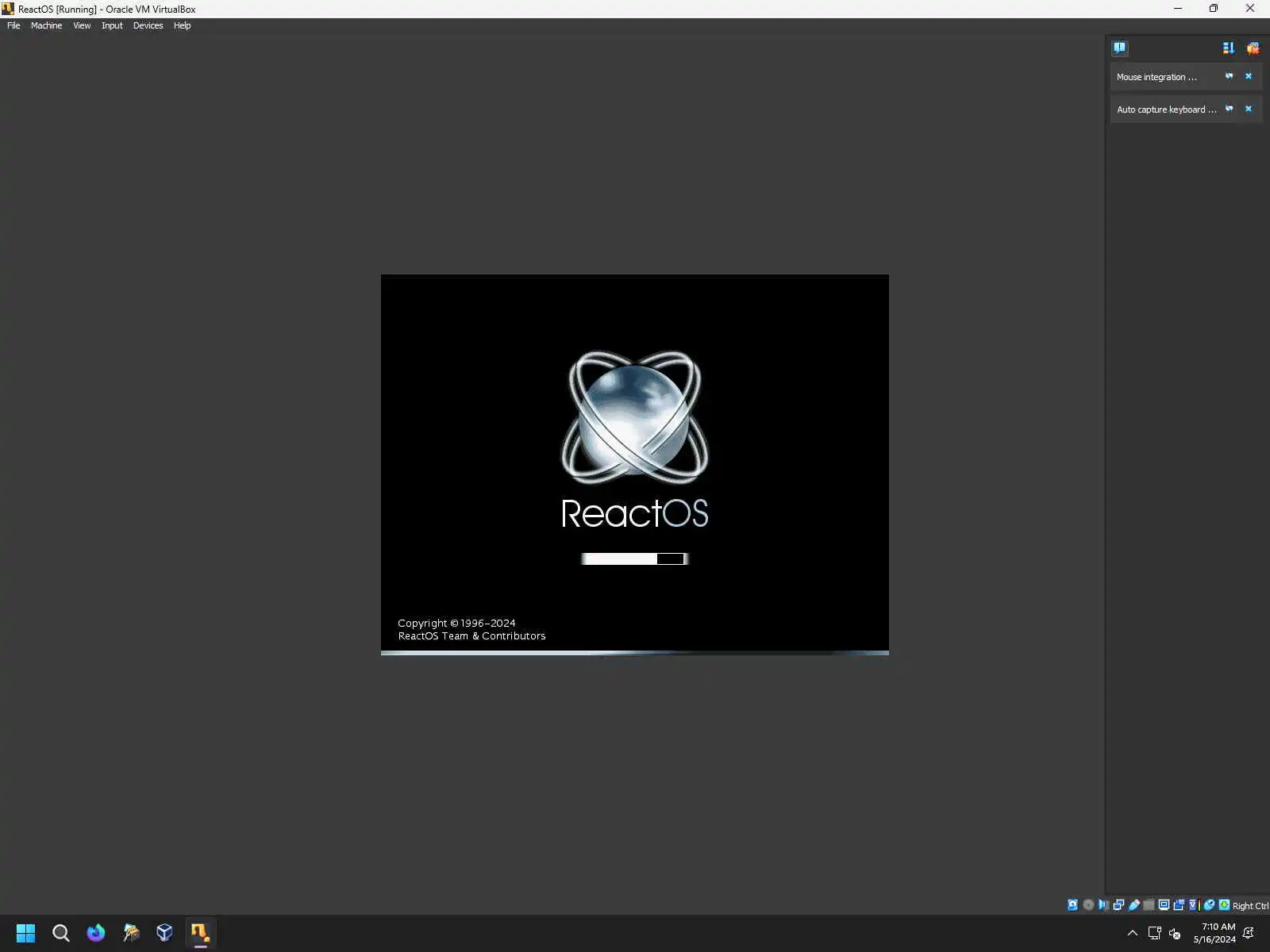The image size is (1270, 952).
Task: Click the notification sort order icon
Action: (x=1229, y=48)
